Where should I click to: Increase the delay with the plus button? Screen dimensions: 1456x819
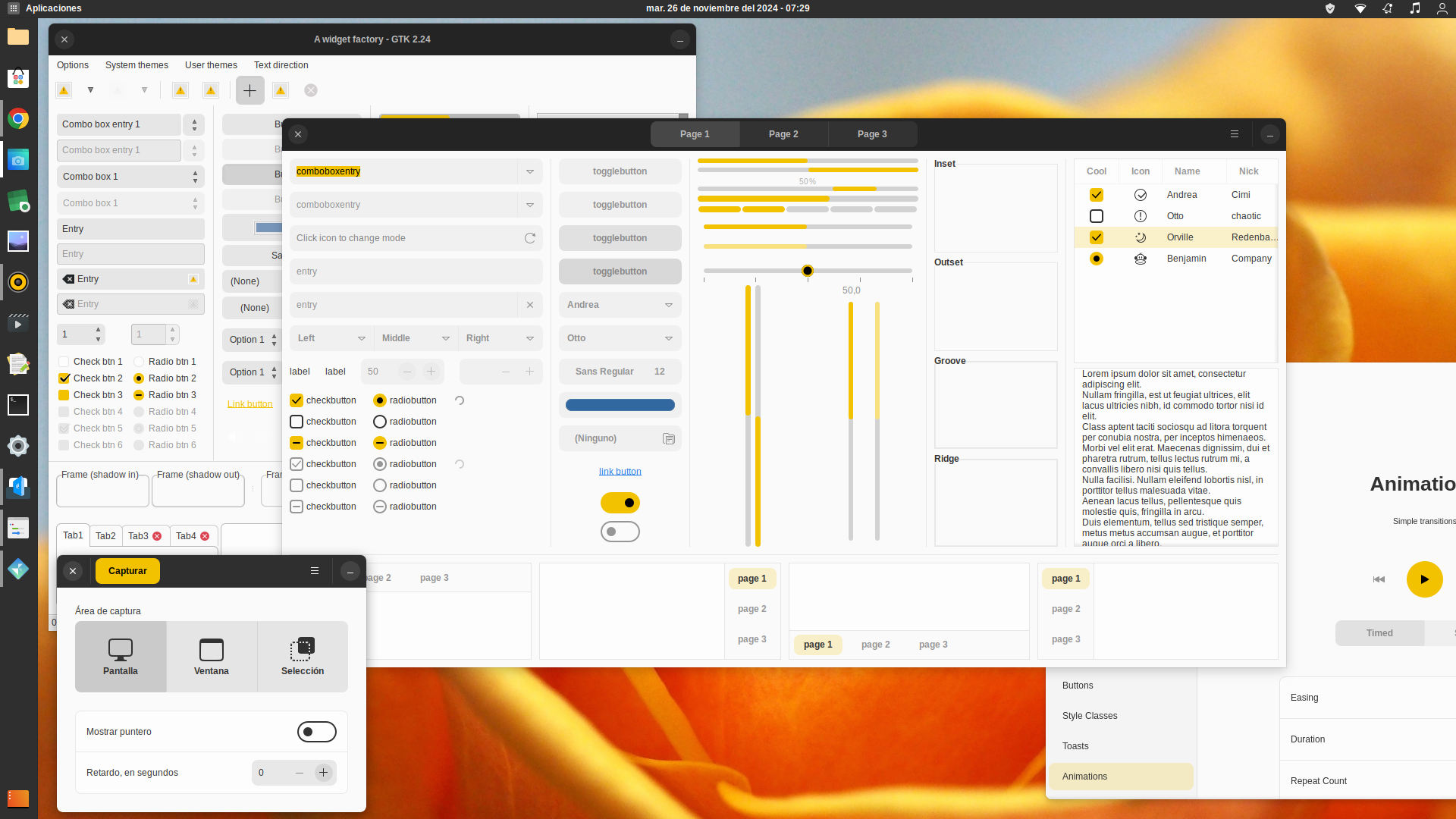click(324, 773)
